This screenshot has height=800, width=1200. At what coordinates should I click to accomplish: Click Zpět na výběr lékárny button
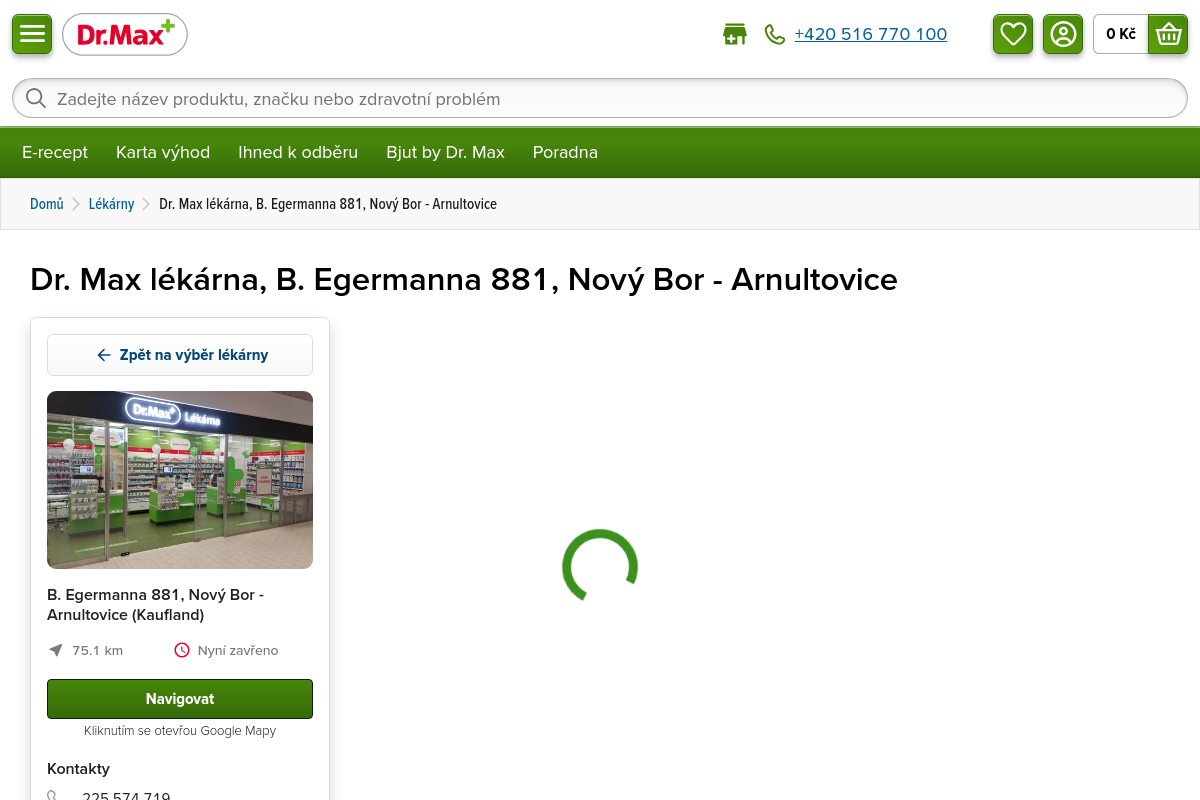[x=180, y=355]
